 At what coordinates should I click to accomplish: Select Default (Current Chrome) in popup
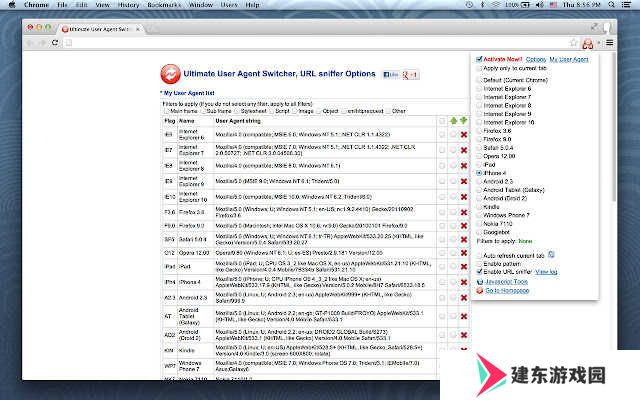click(479, 80)
